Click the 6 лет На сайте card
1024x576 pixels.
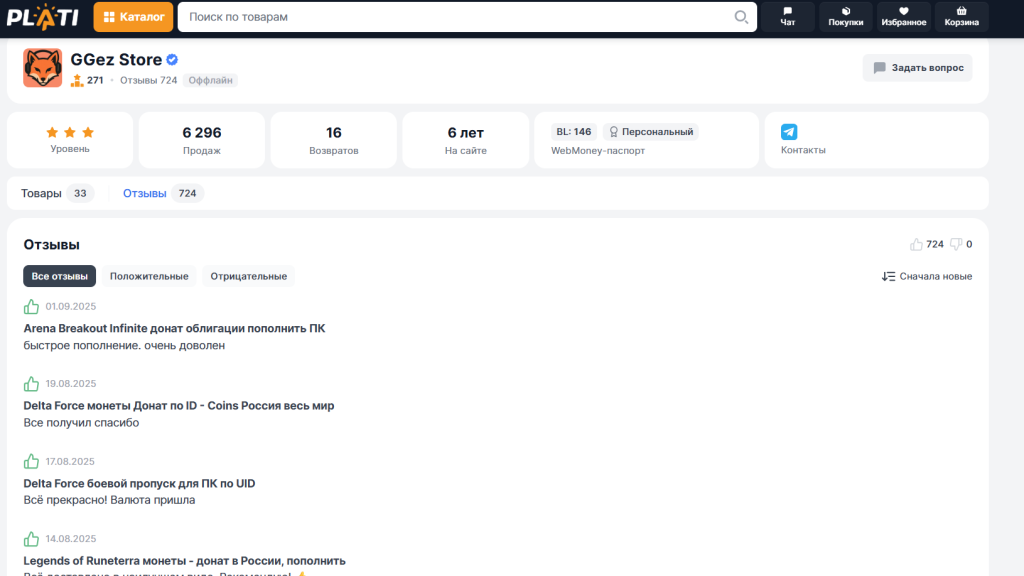point(466,140)
